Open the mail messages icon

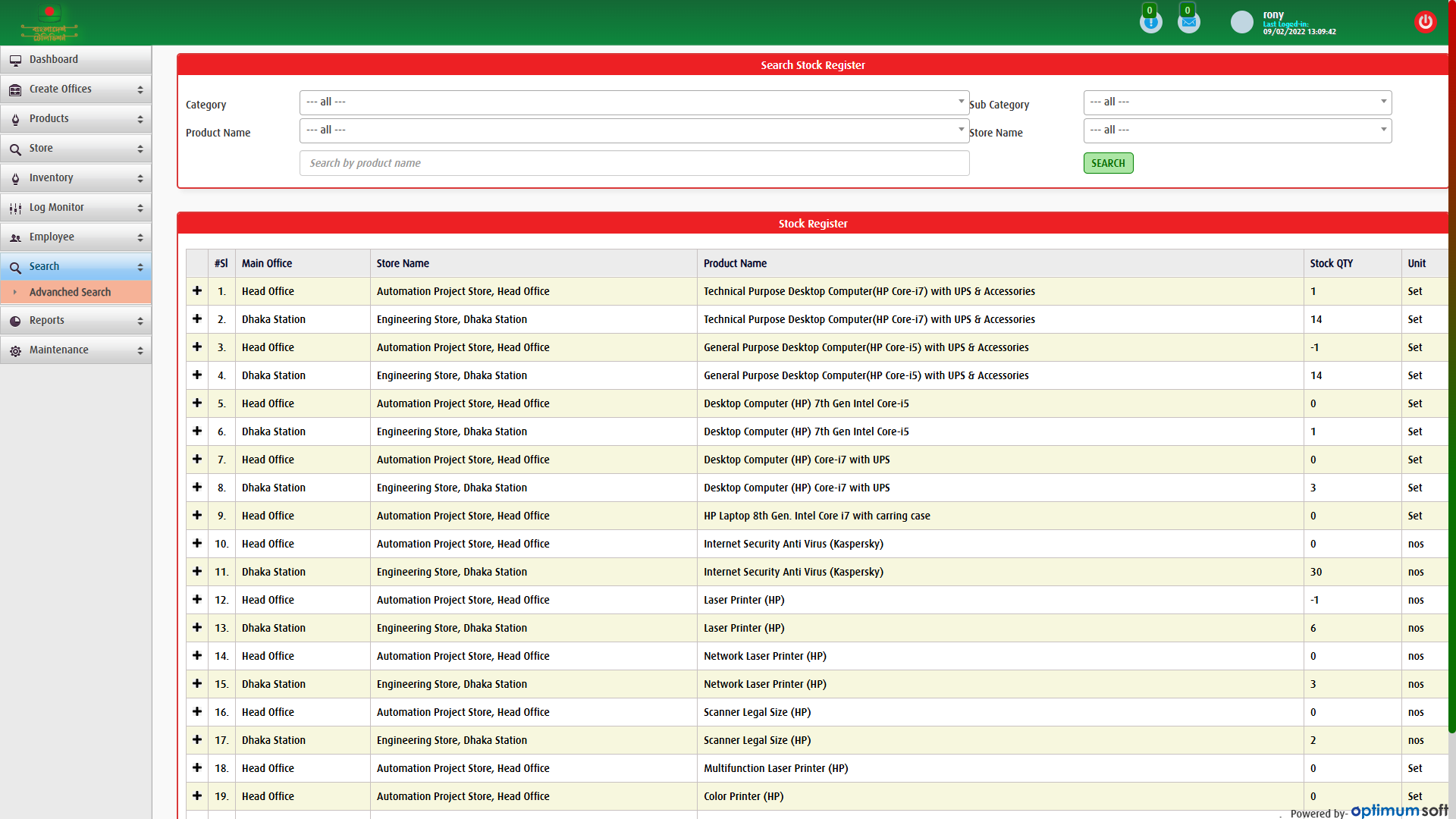coord(1188,22)
